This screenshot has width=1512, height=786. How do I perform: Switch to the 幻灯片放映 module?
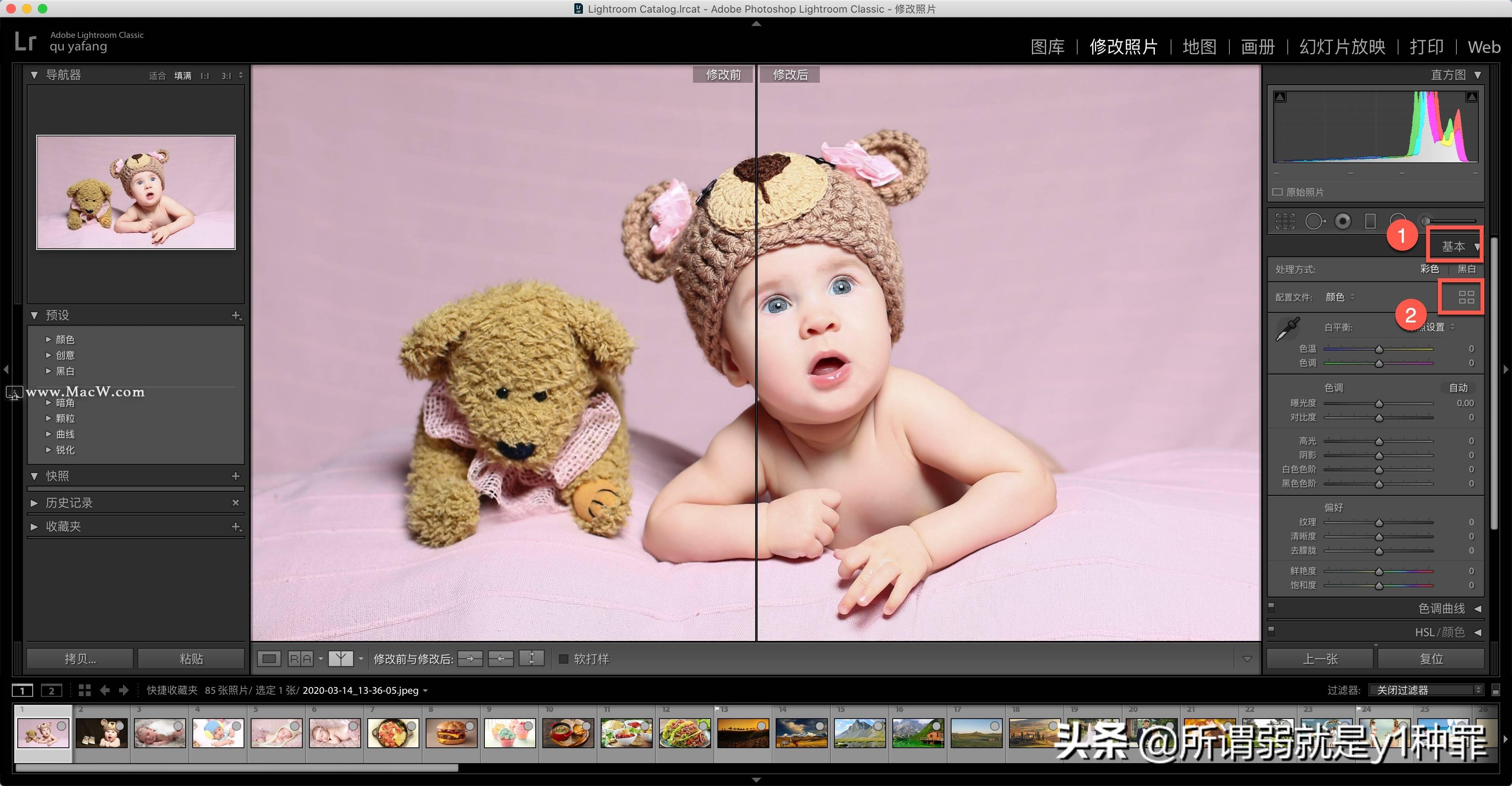pos(1343,47)
